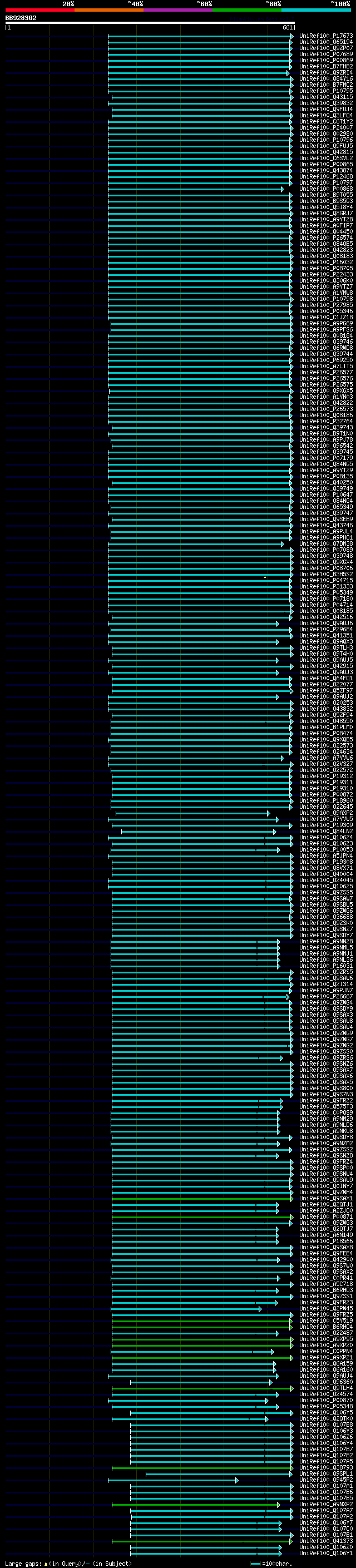Open hit UniRef100_P07689
The height and width of the screenshot is (1568, 356).
tap(326, 54)
